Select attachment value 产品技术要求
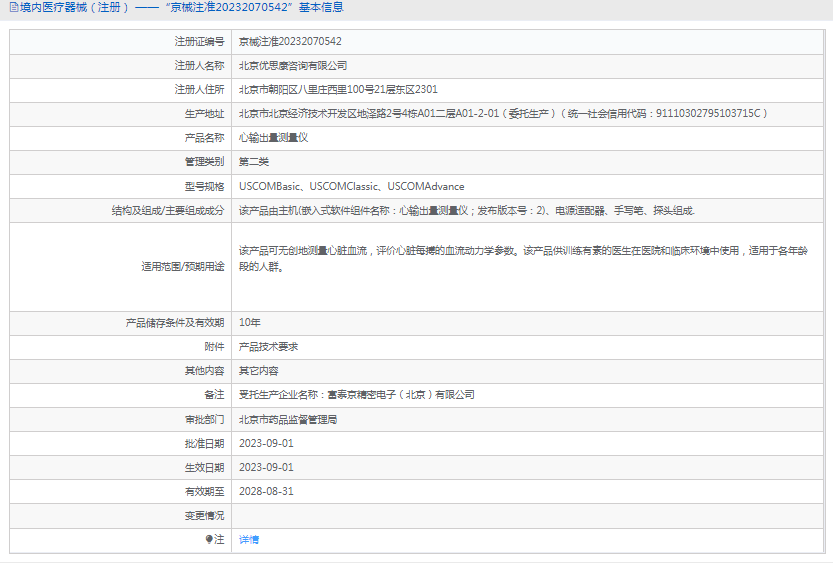Viewport: 833px width, 563px height. (268, 346)
